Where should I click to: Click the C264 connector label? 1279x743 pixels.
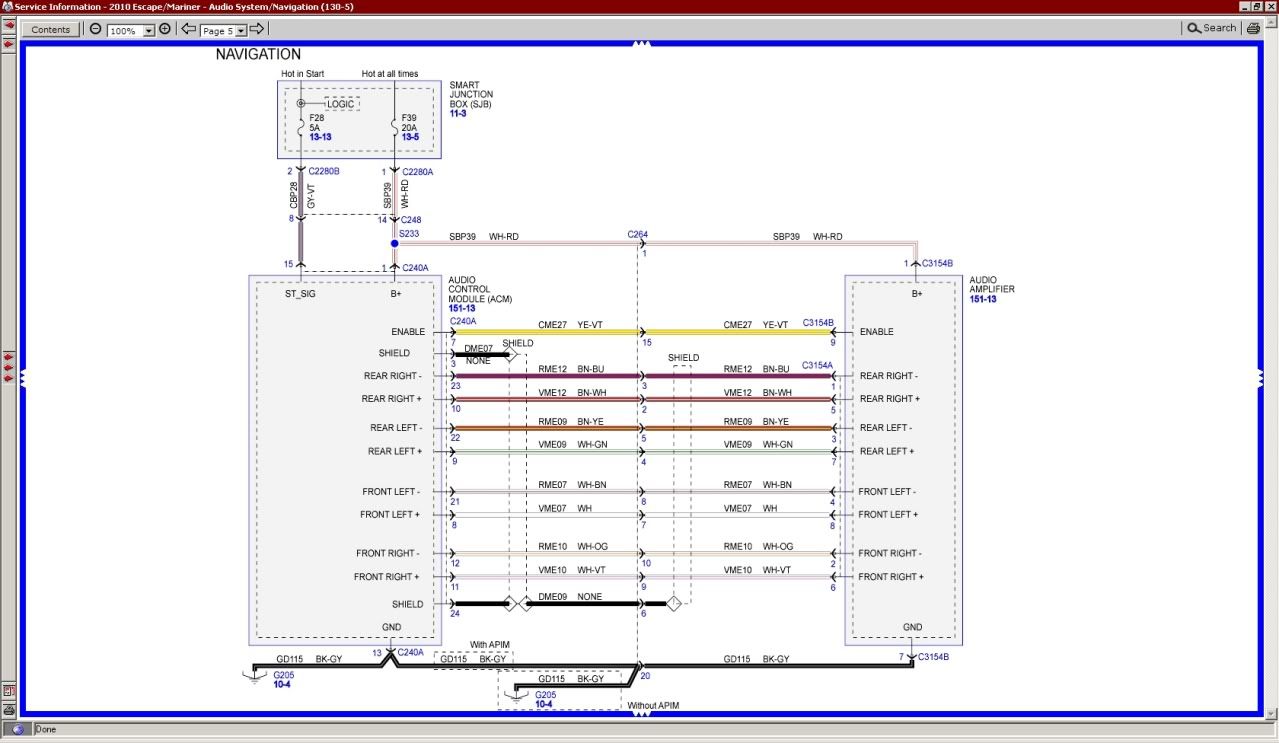point(637,235)
